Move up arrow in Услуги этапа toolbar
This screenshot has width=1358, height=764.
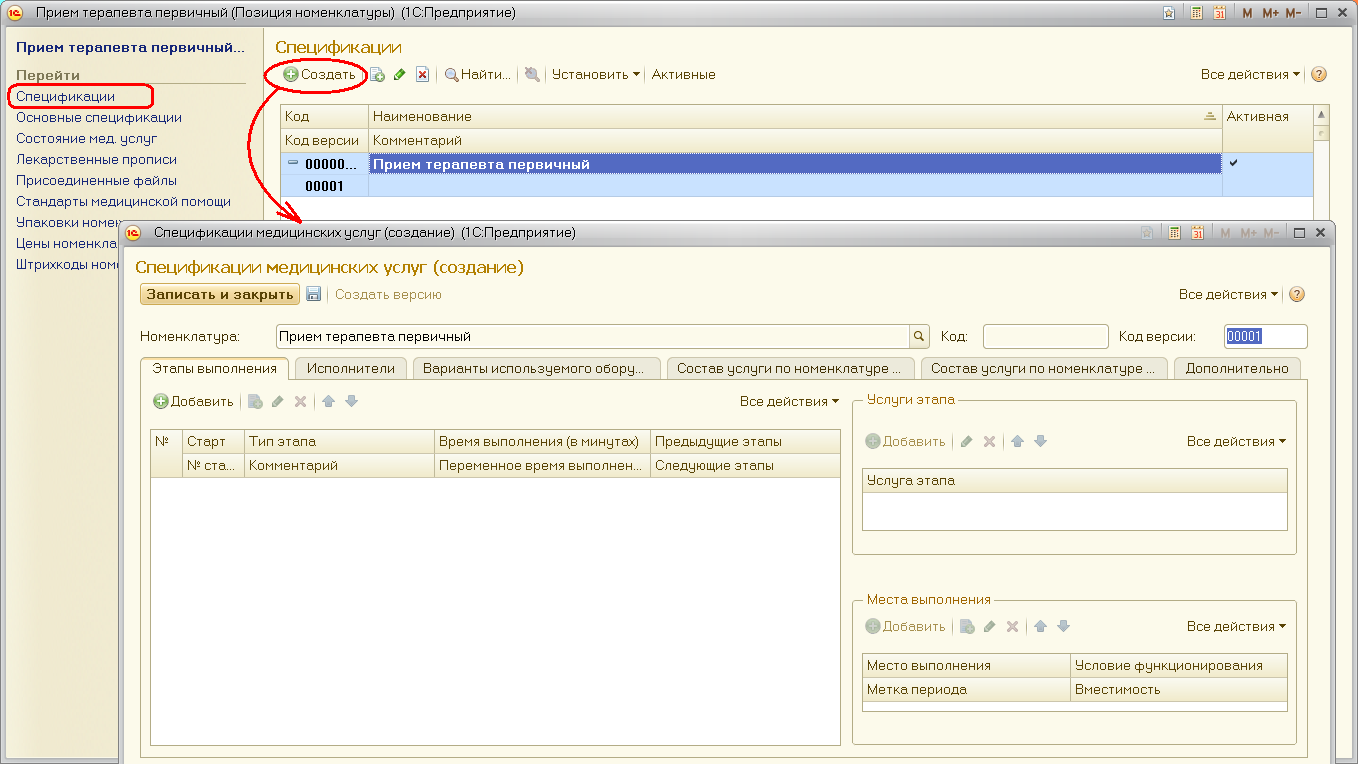pos(1017,441)
